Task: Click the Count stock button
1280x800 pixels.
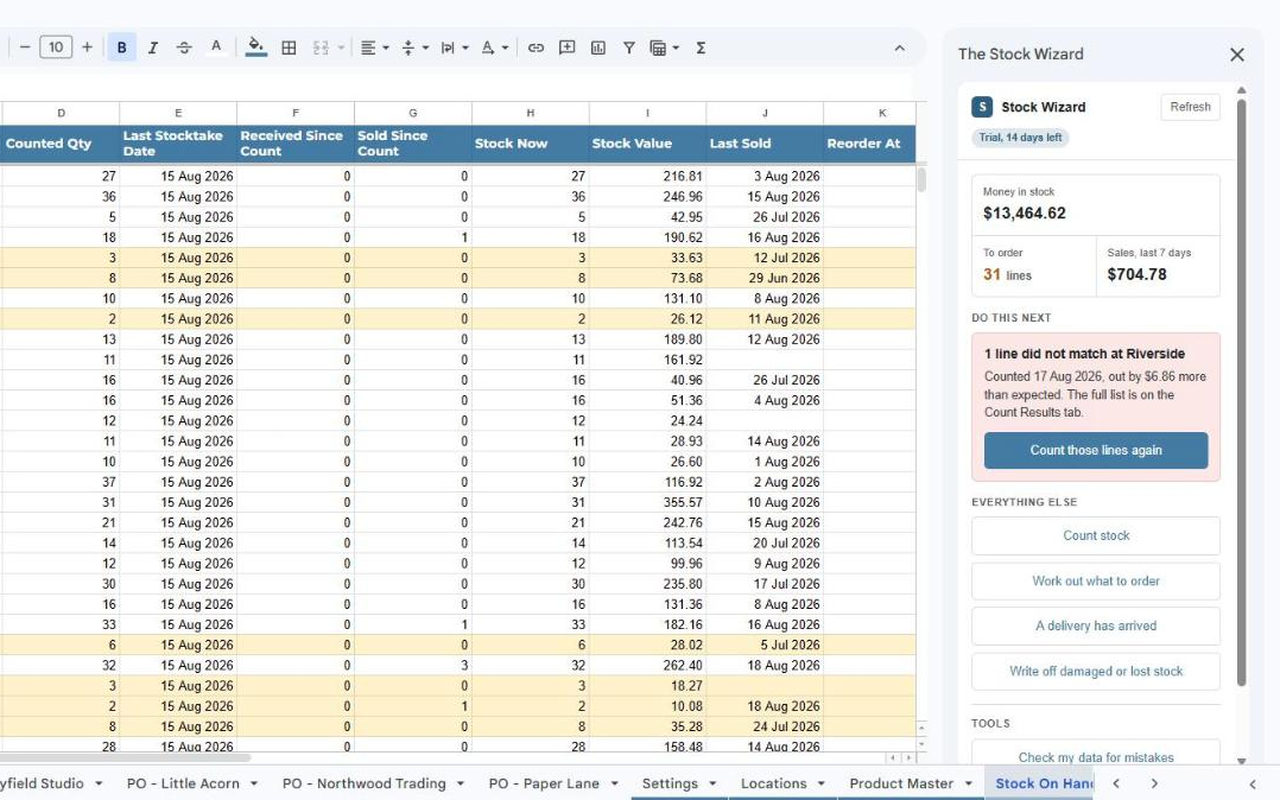Action: [x=1096, y=535]
